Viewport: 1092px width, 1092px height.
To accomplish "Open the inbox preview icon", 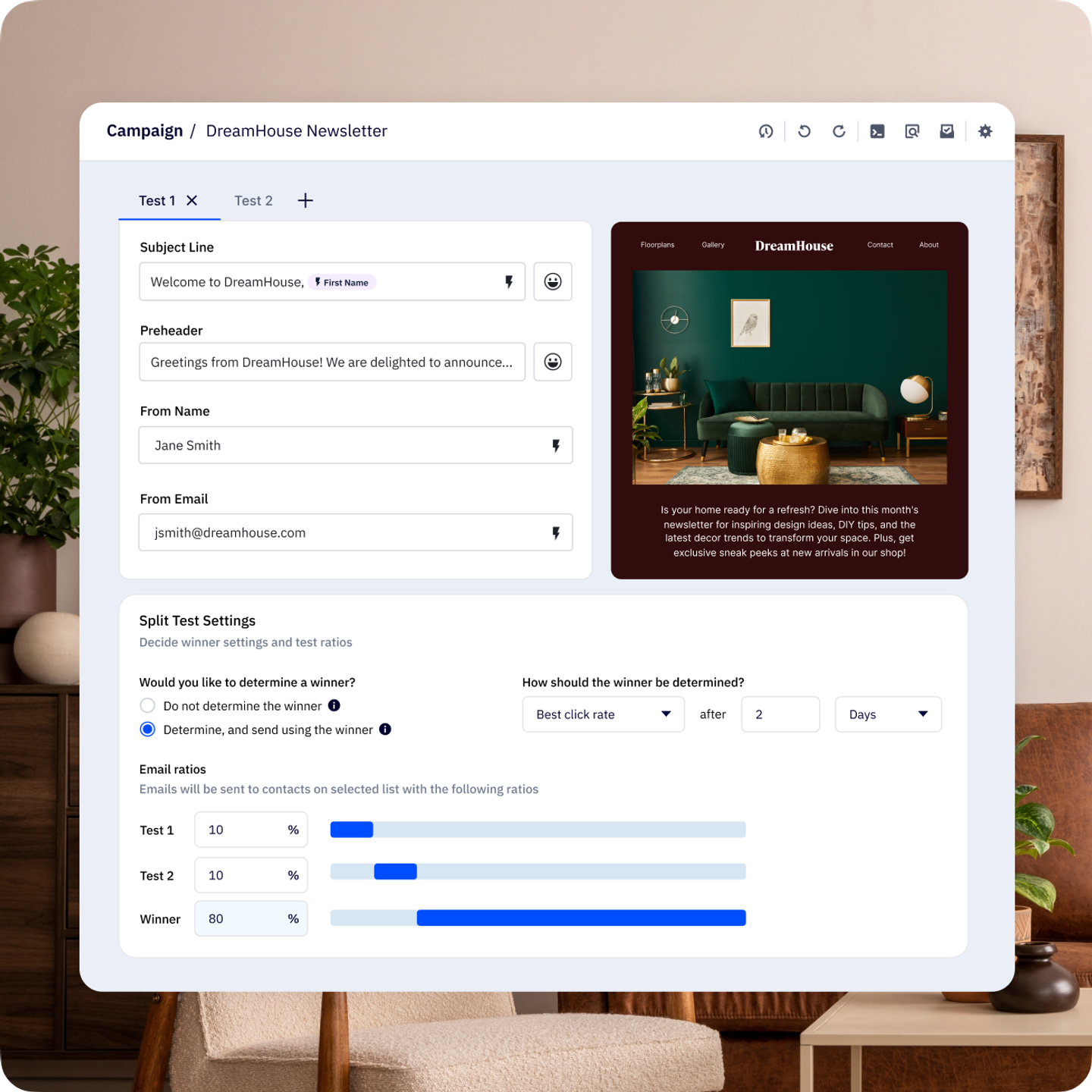I will tap(912, 130).
